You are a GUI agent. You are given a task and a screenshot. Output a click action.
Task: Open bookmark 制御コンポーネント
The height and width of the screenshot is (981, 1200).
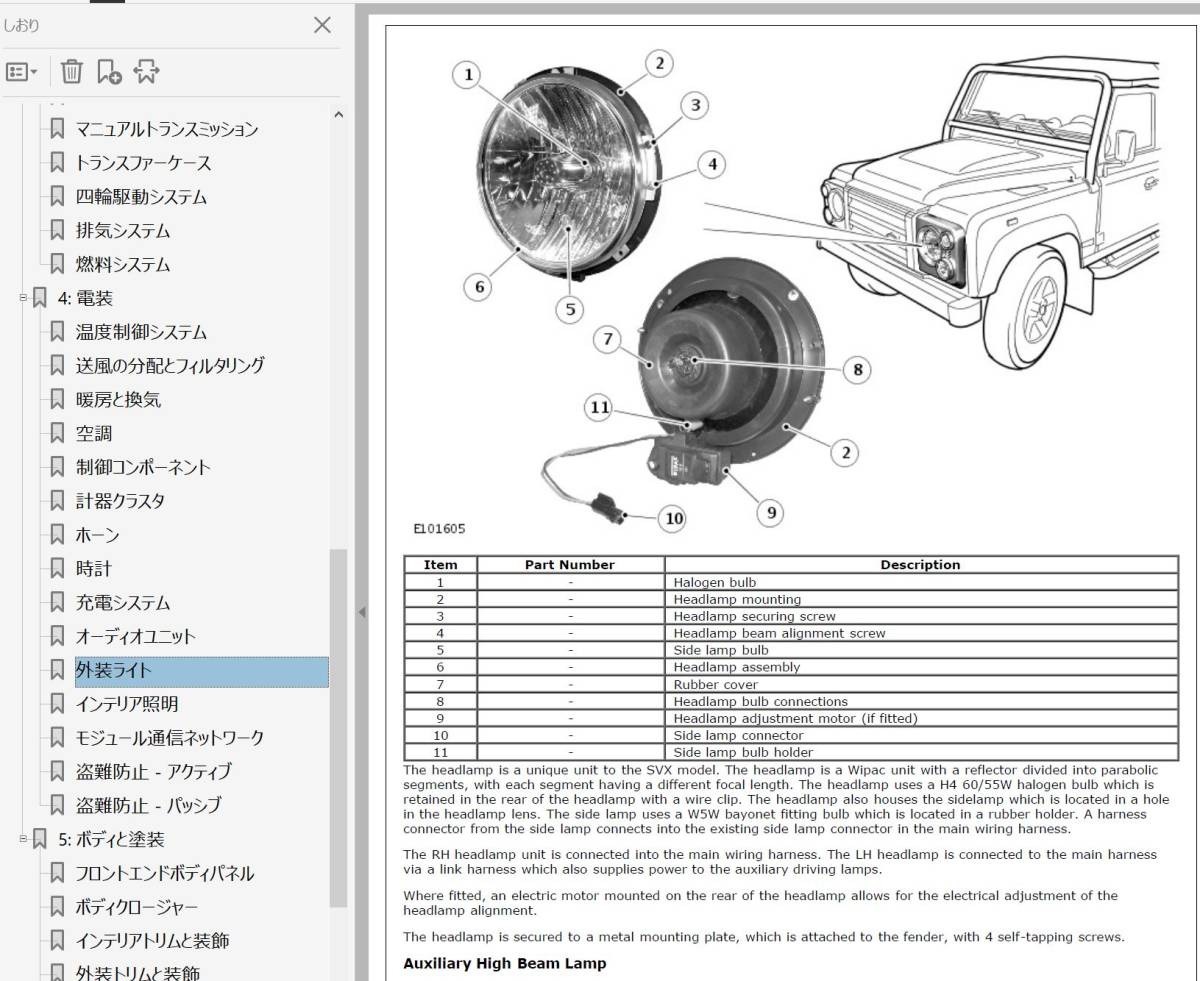[x=143, y=467]
